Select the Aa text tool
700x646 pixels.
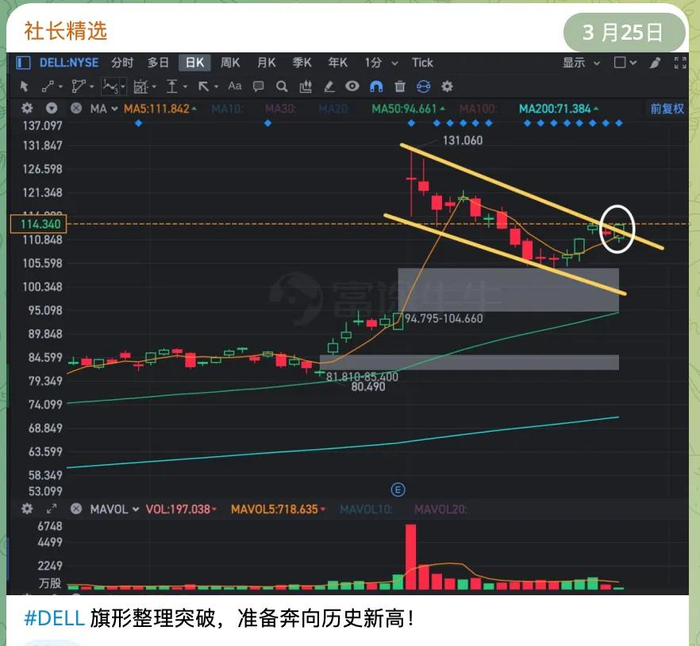click(x=234, y=86)
